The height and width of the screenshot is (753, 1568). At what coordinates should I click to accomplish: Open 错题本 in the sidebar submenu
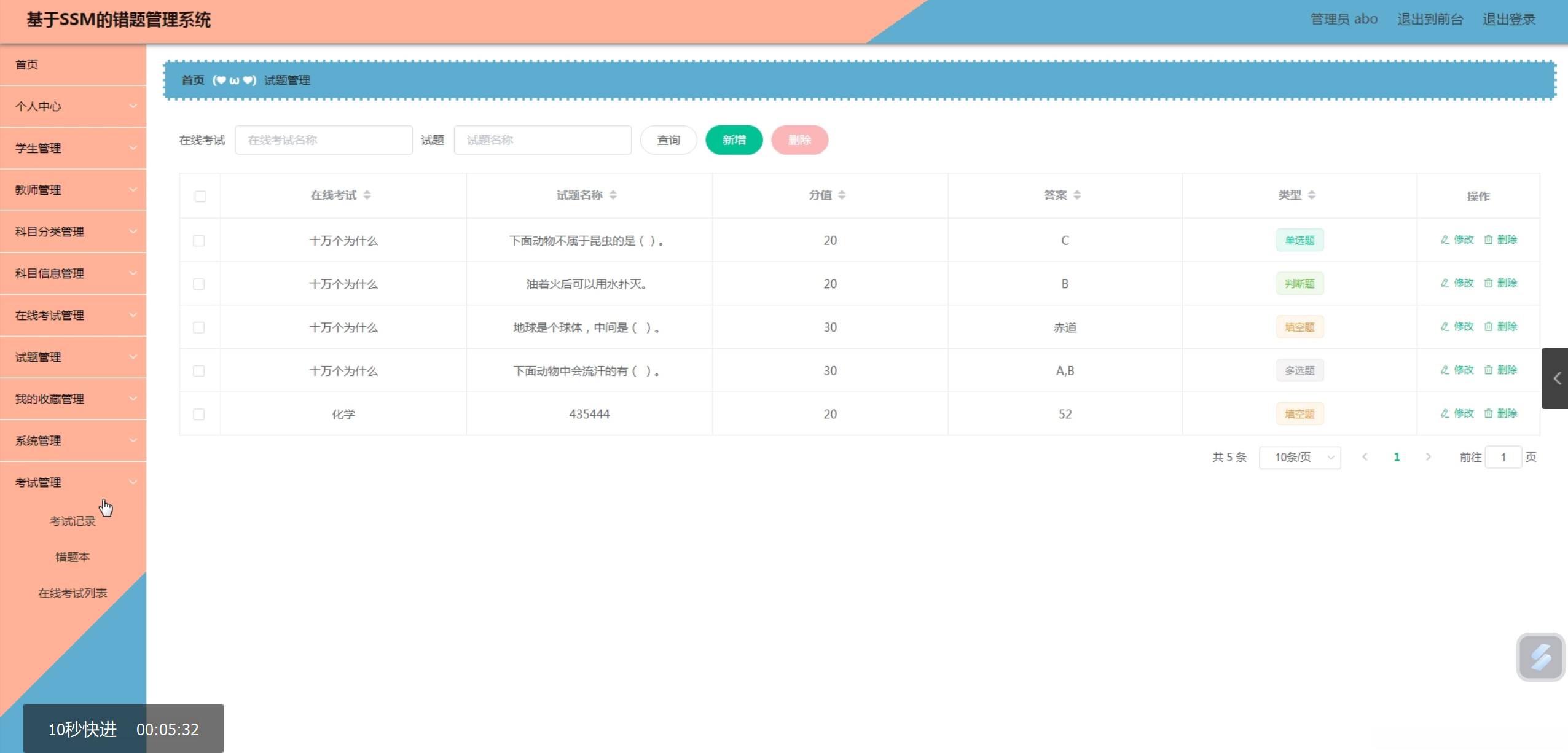pyautogui.click(x=73, y=557)
